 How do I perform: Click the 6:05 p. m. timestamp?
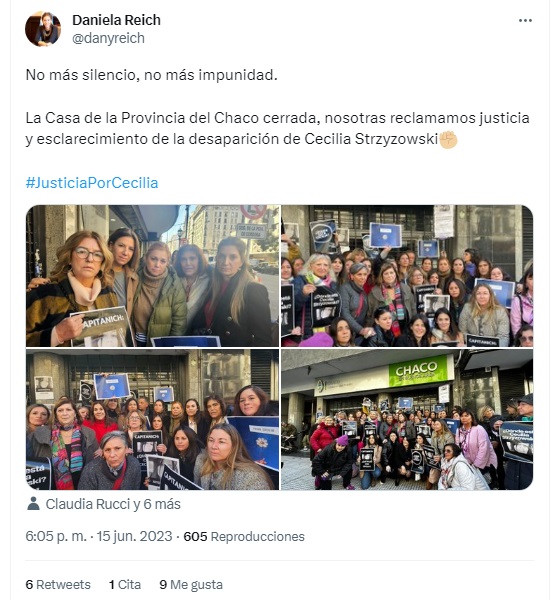[x=56, y=536]
